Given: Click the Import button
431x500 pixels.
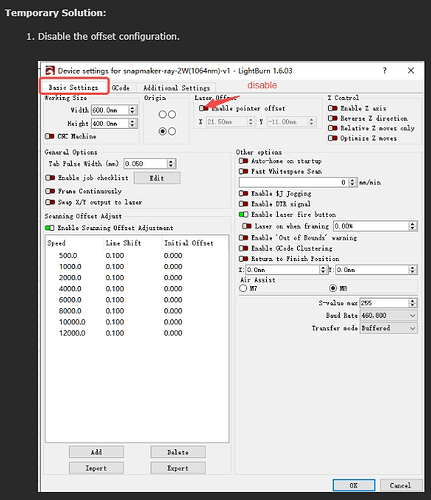Looking at the screenshot, I should point(96,468).
